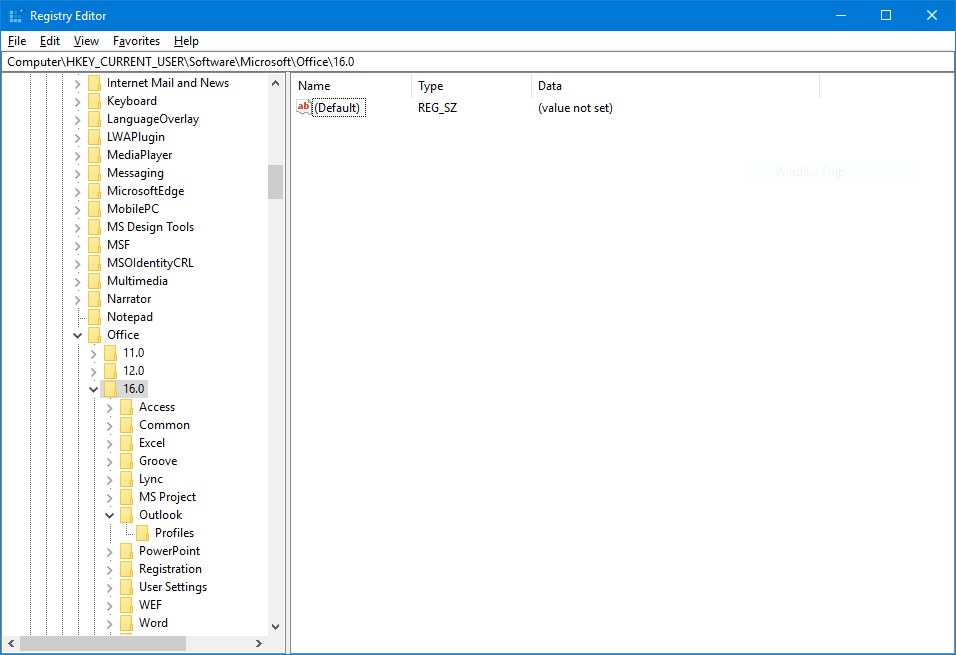Select the LWAPlugin folder icon
956x655 pixels.
(x=94, y=137)
